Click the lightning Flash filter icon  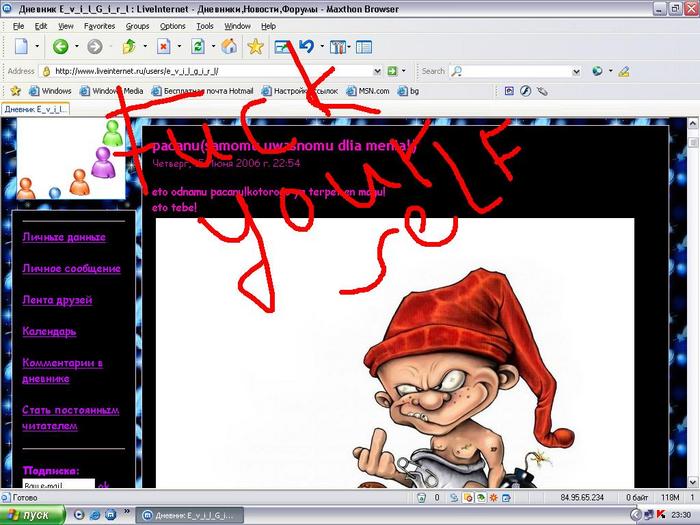coord(525,91)
